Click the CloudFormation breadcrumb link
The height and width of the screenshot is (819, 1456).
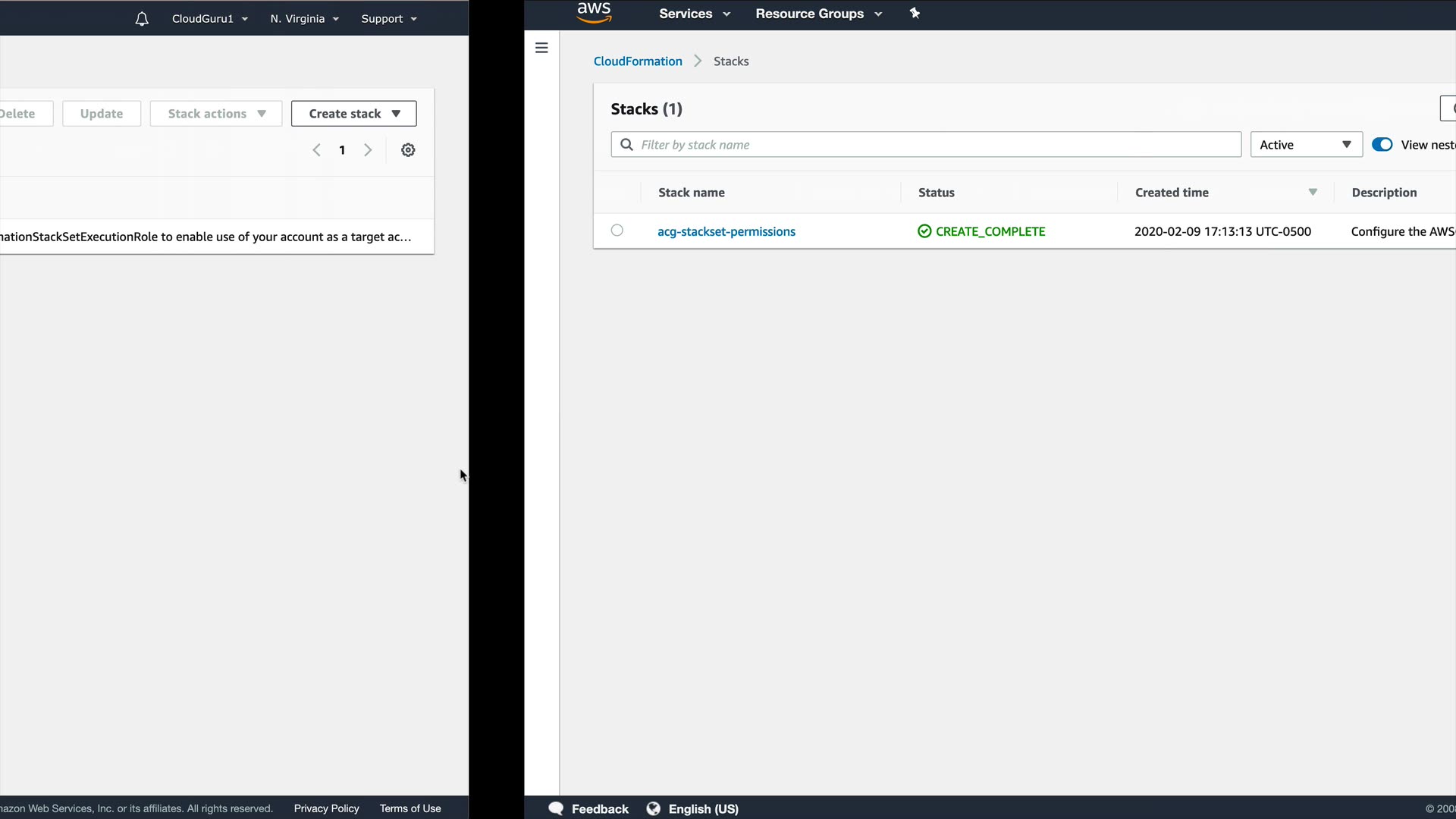click(x=637, y=61)
